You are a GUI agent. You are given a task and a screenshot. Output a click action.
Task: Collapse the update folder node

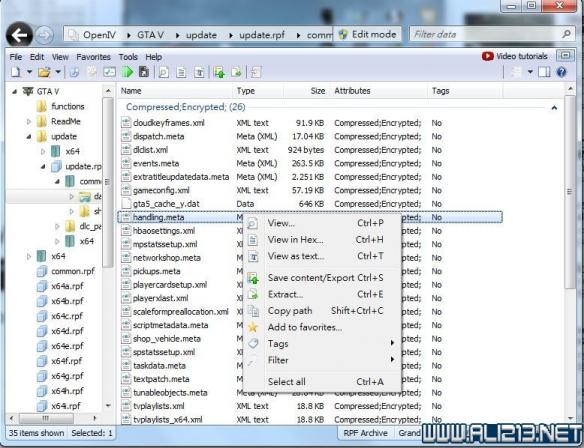(x=29, y=137)
